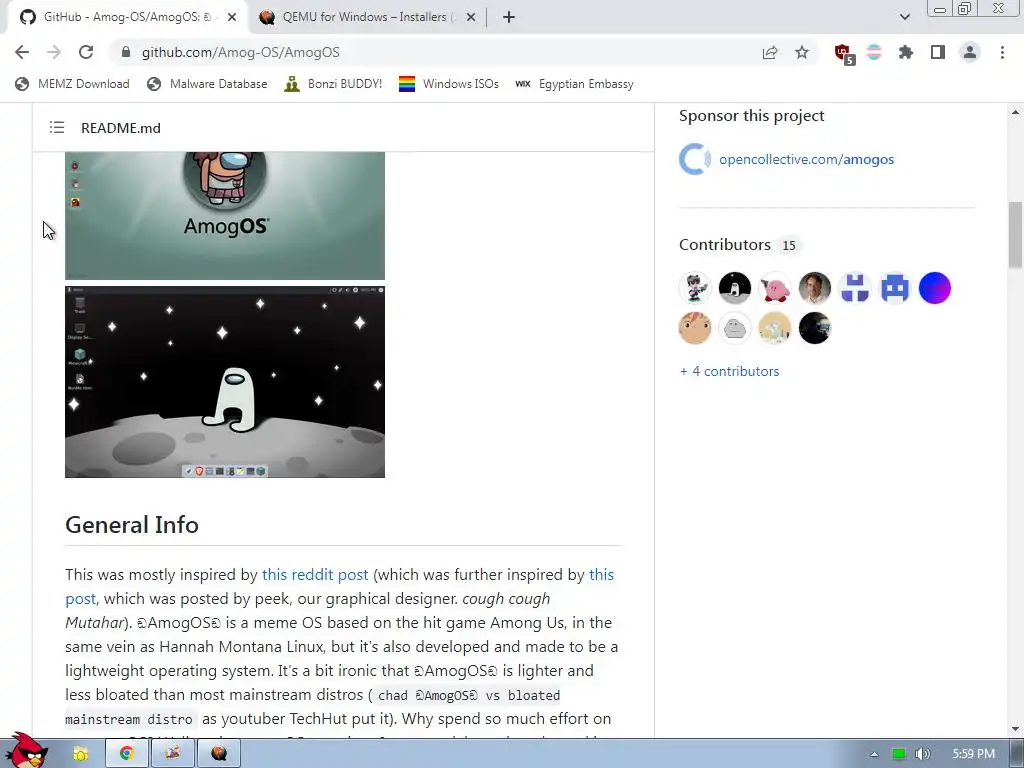Open the volume speaker tray icon
1024x768 pixels.
pyautogui.click(x=922, y=754)
